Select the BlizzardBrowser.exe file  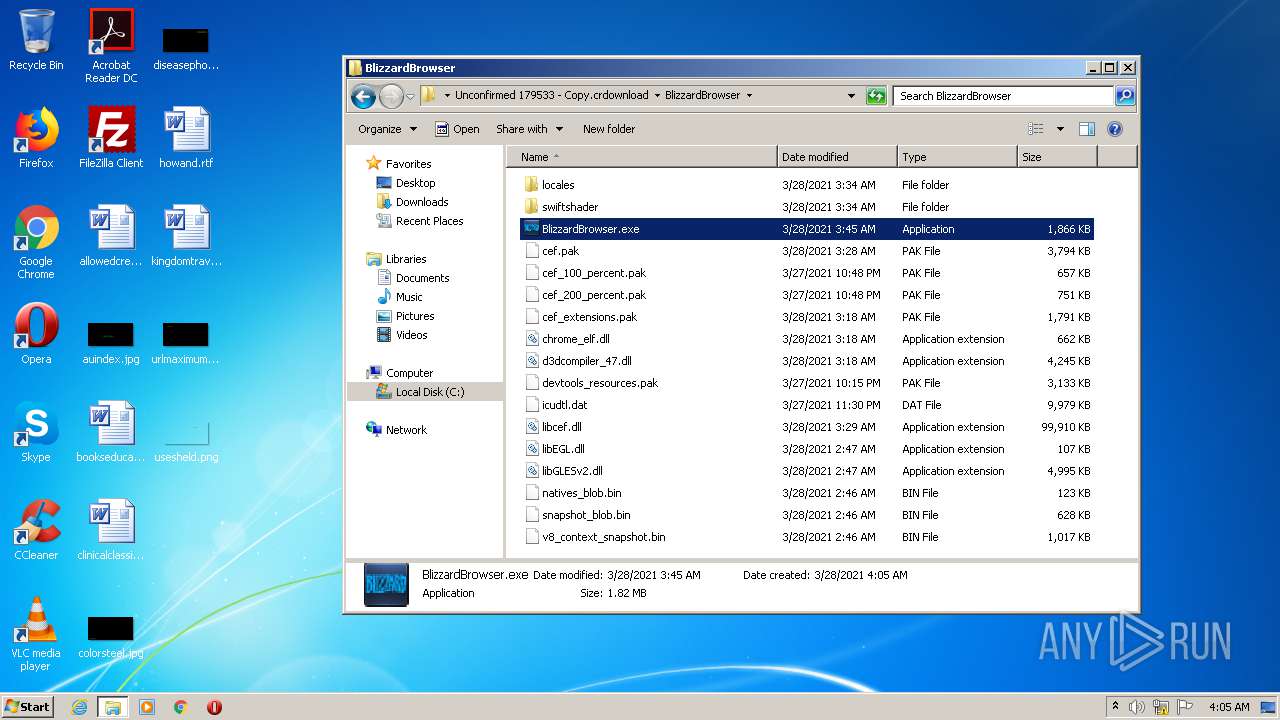coord(806,229)
